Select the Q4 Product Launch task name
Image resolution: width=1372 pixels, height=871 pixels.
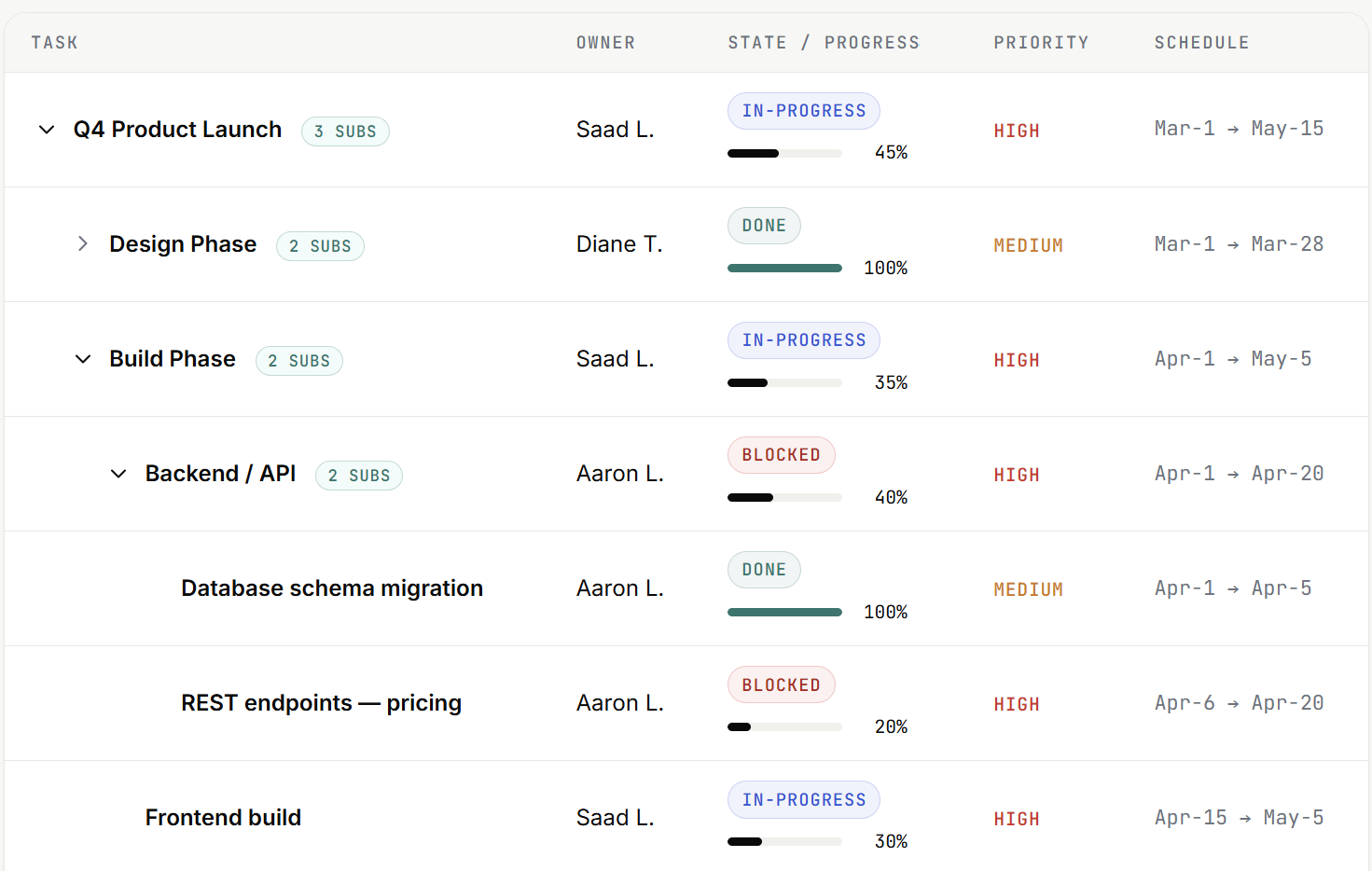(x=177, y=130)
